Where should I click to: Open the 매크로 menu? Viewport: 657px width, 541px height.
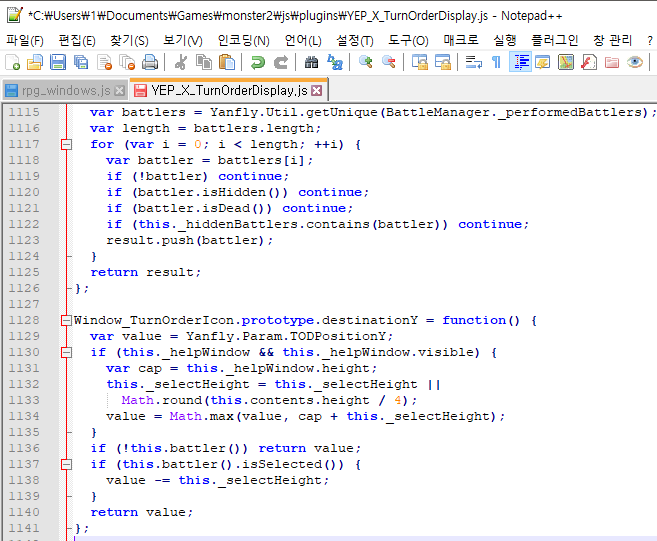461,41
